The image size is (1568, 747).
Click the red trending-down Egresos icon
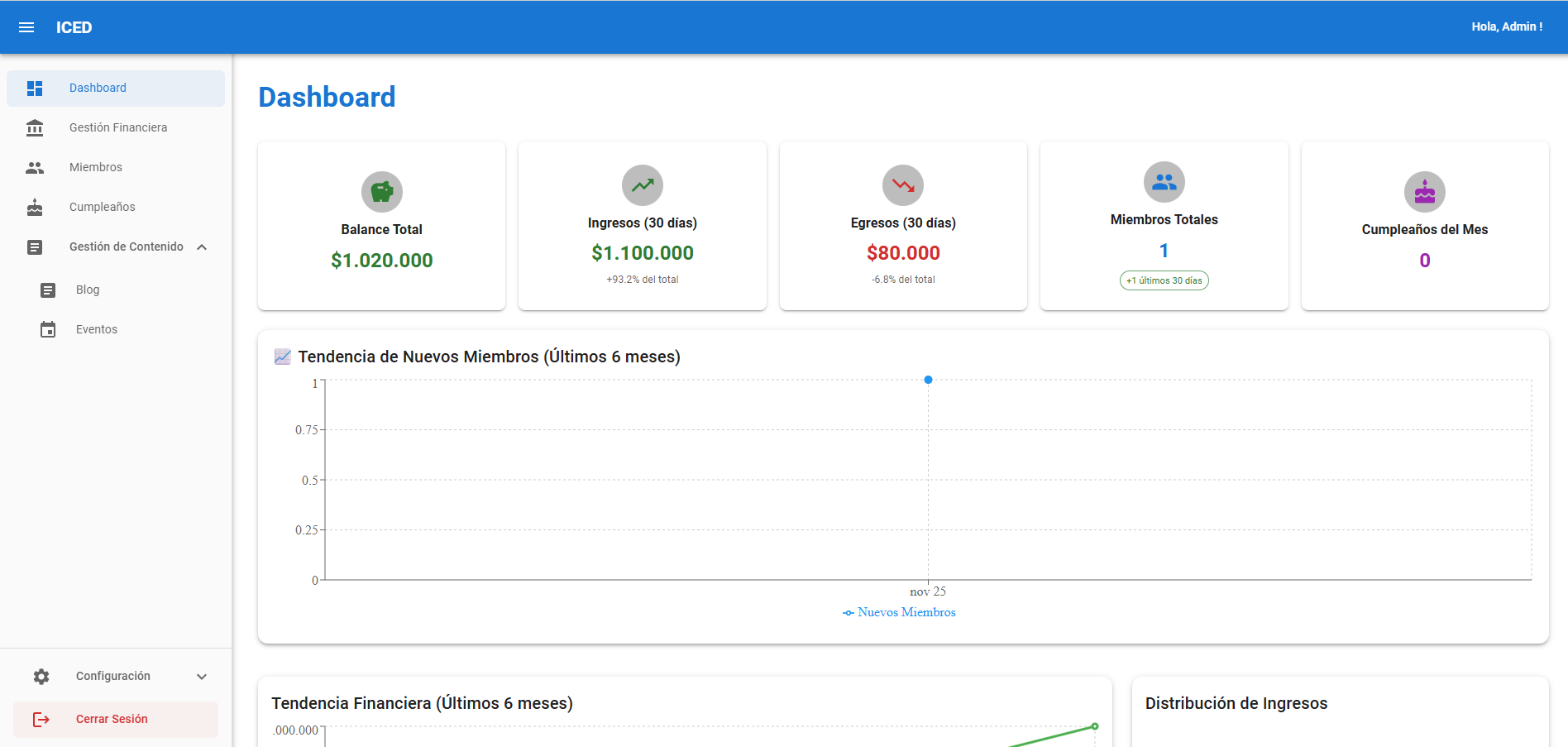click(x=903, y=185)
